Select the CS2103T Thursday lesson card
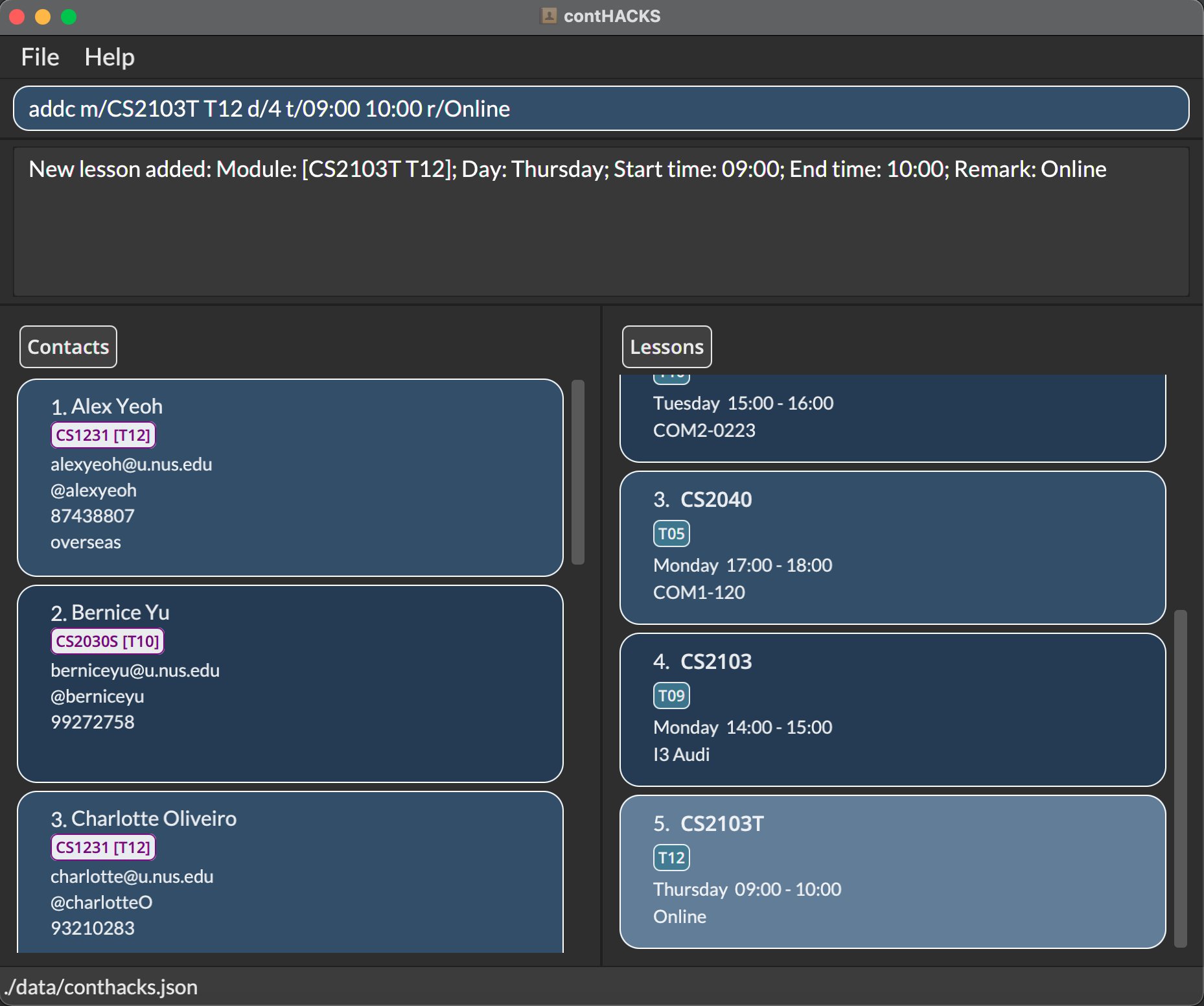 [x=892, y=872]
